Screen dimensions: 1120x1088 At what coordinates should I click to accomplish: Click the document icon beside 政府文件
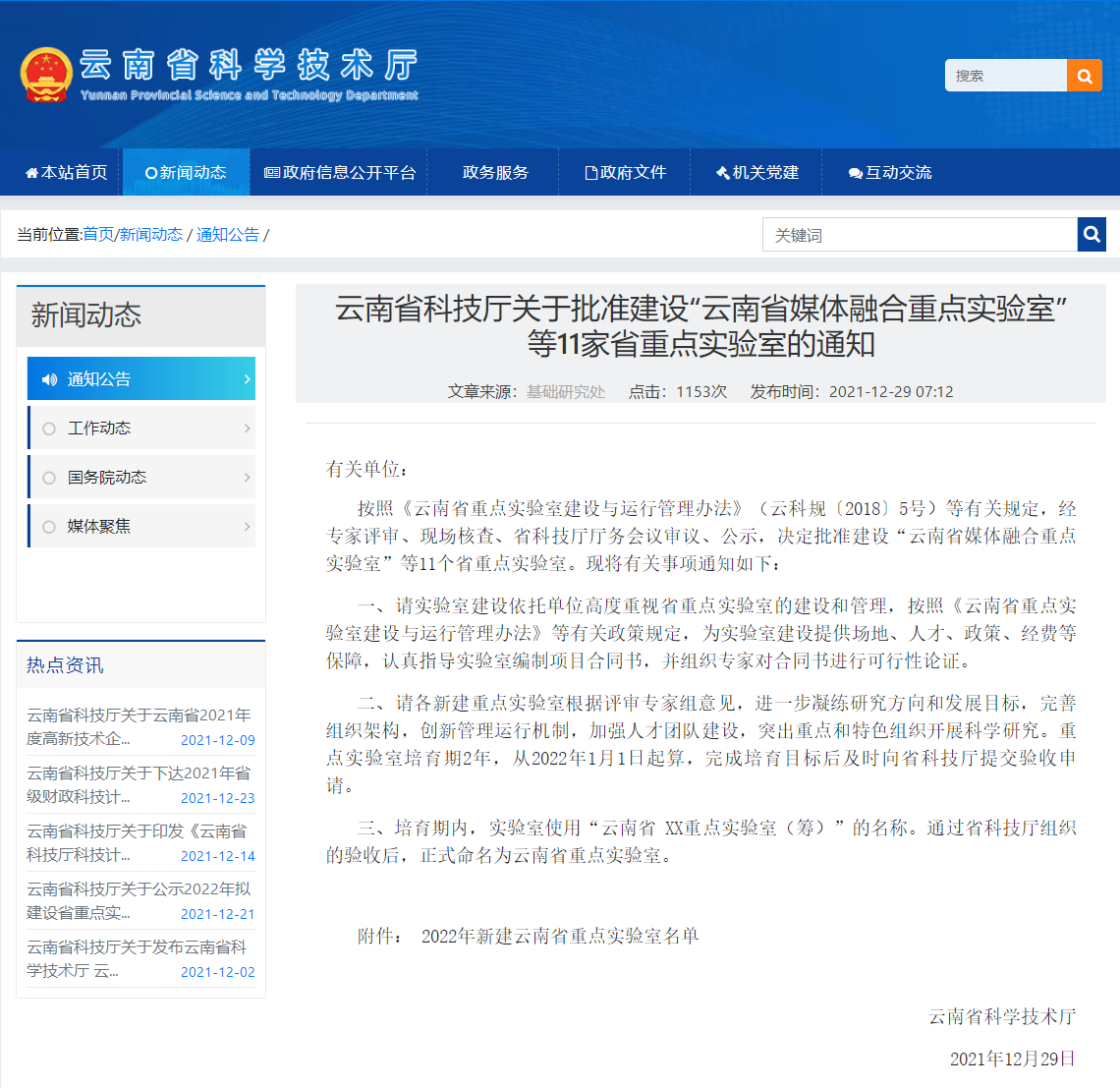point(589,171)
